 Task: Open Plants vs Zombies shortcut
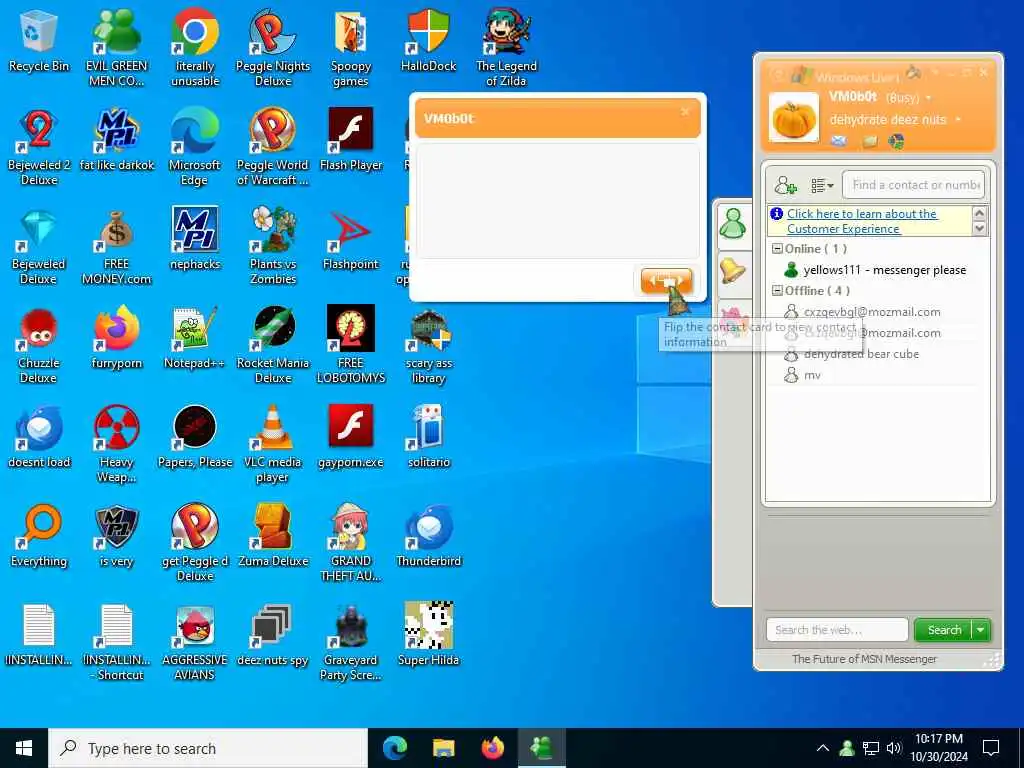tap(273, 247)
